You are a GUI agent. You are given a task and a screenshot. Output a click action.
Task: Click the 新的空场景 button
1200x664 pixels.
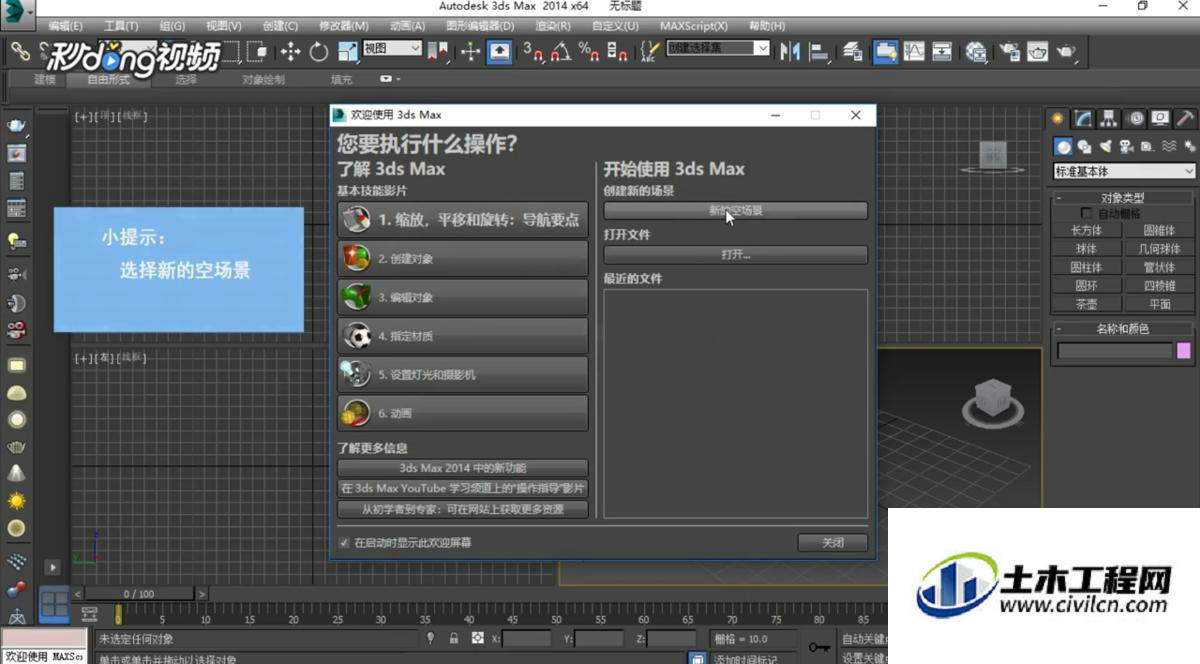pos(735,211)
